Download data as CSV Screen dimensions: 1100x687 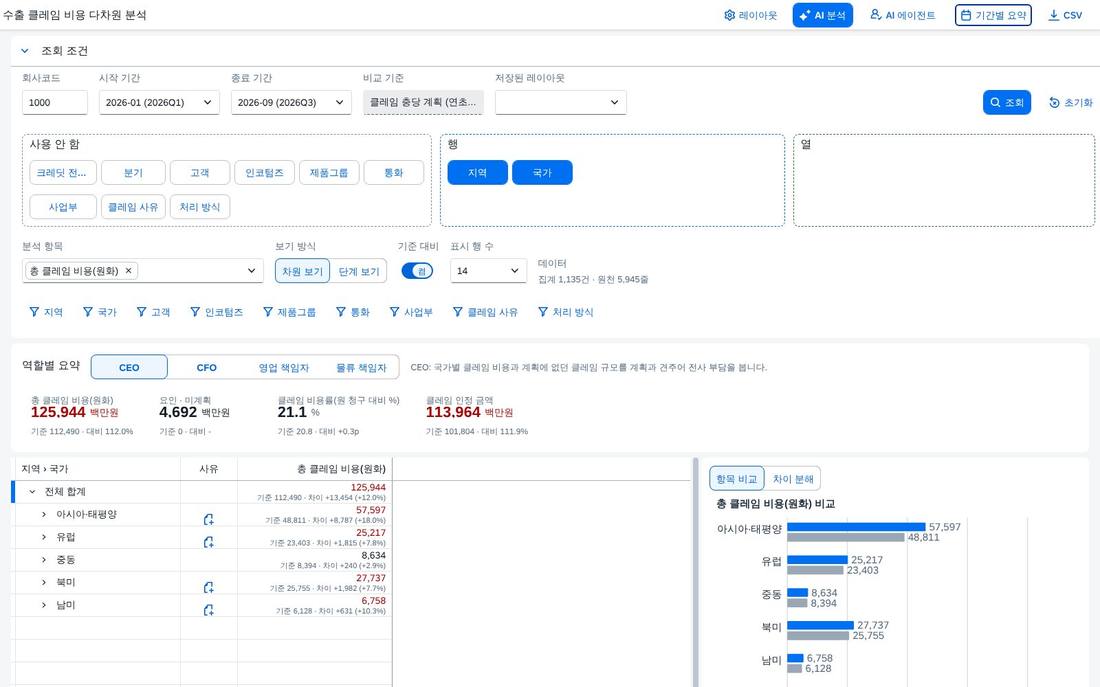(x=1065, y=15)
